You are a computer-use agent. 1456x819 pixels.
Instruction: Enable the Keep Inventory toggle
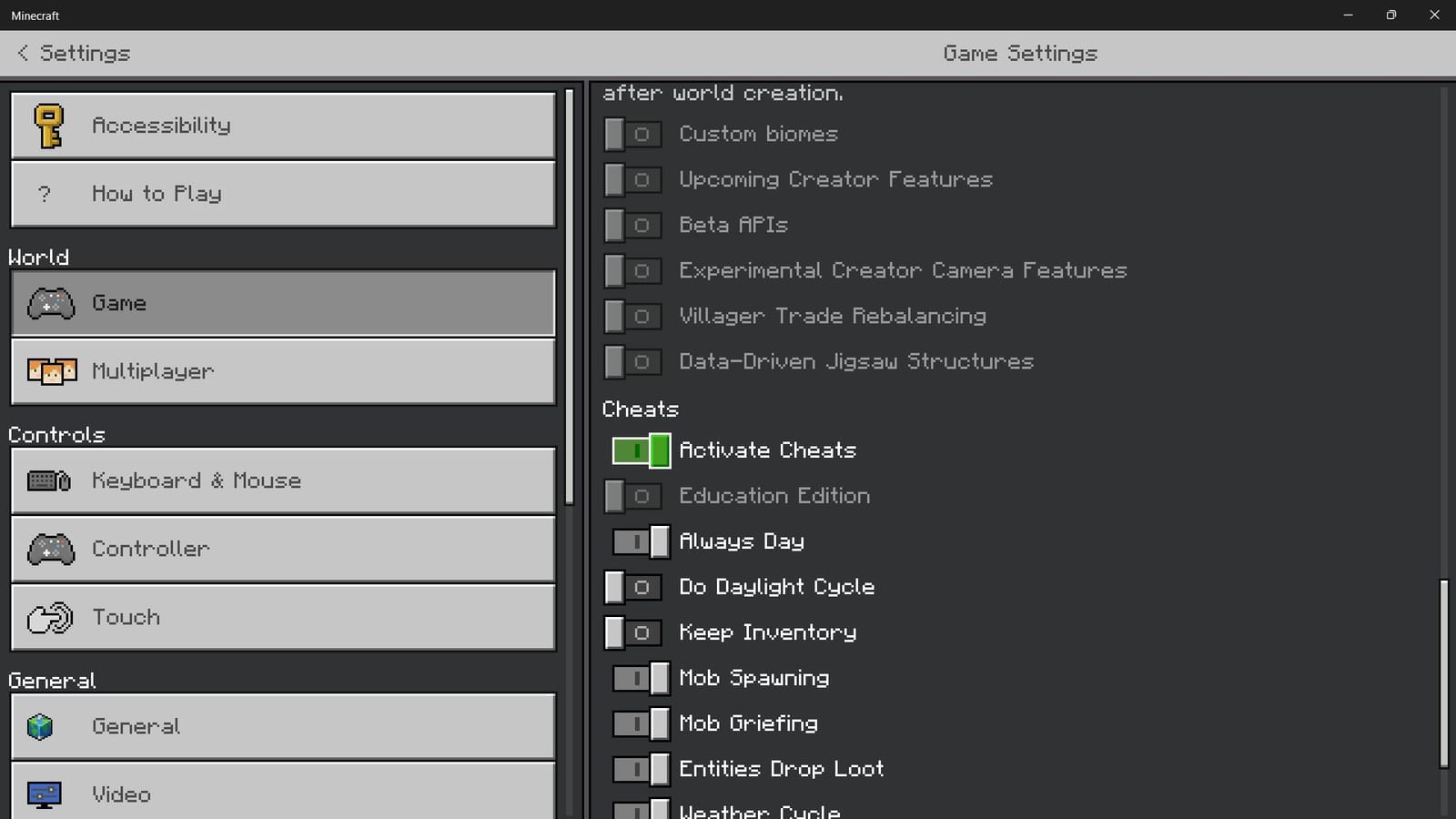[632, 632]
